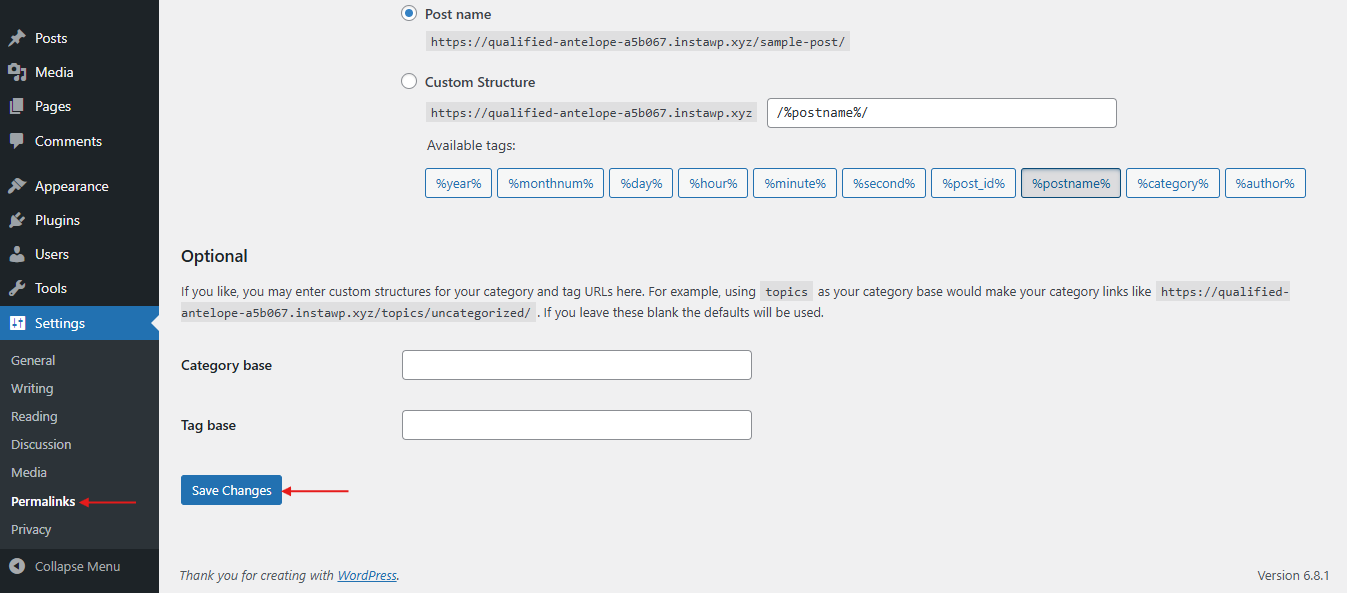Viewport: 1347px width, 593px height.
Task: Insert the %second% tag
Action: pos(884,183)
